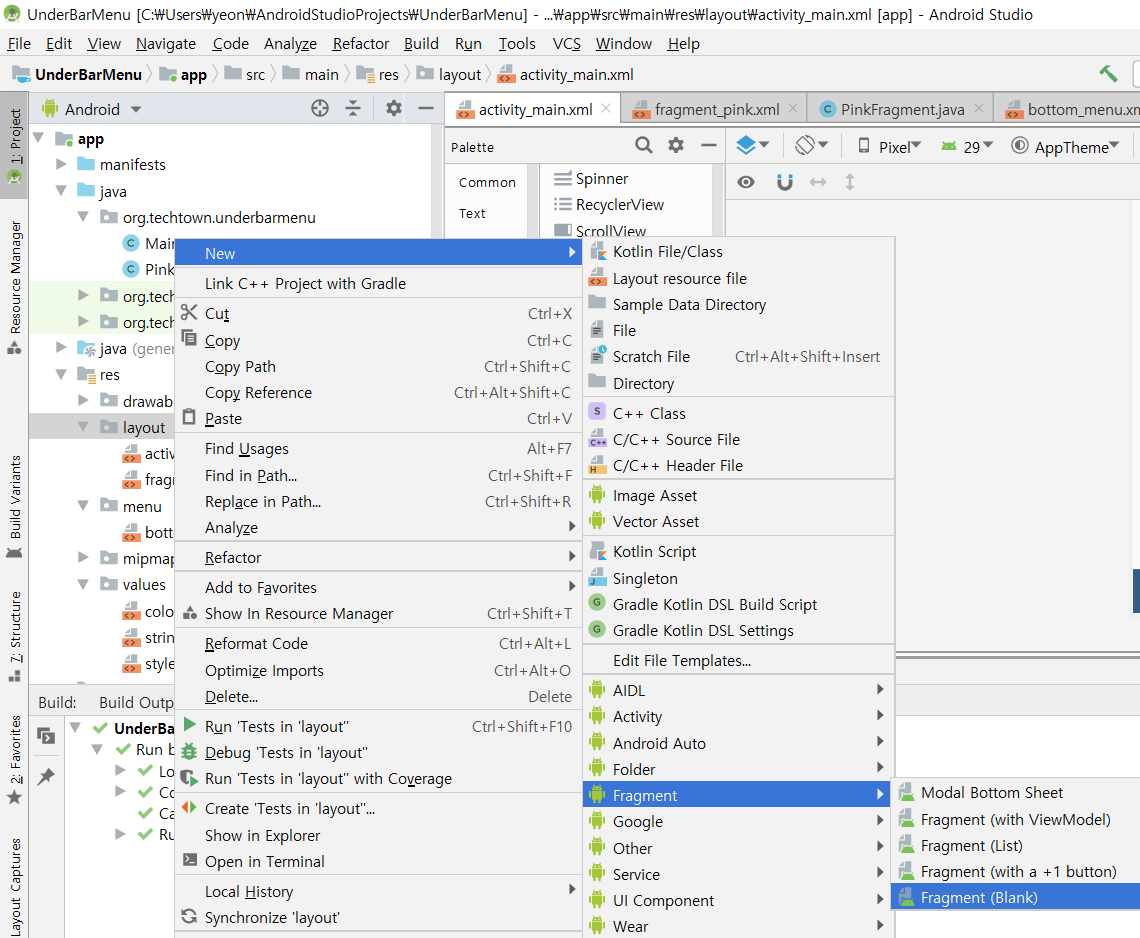Open the Palette gear settings
The width and height of the screenshot is (1140, 938).
click(x=676, y=145)
